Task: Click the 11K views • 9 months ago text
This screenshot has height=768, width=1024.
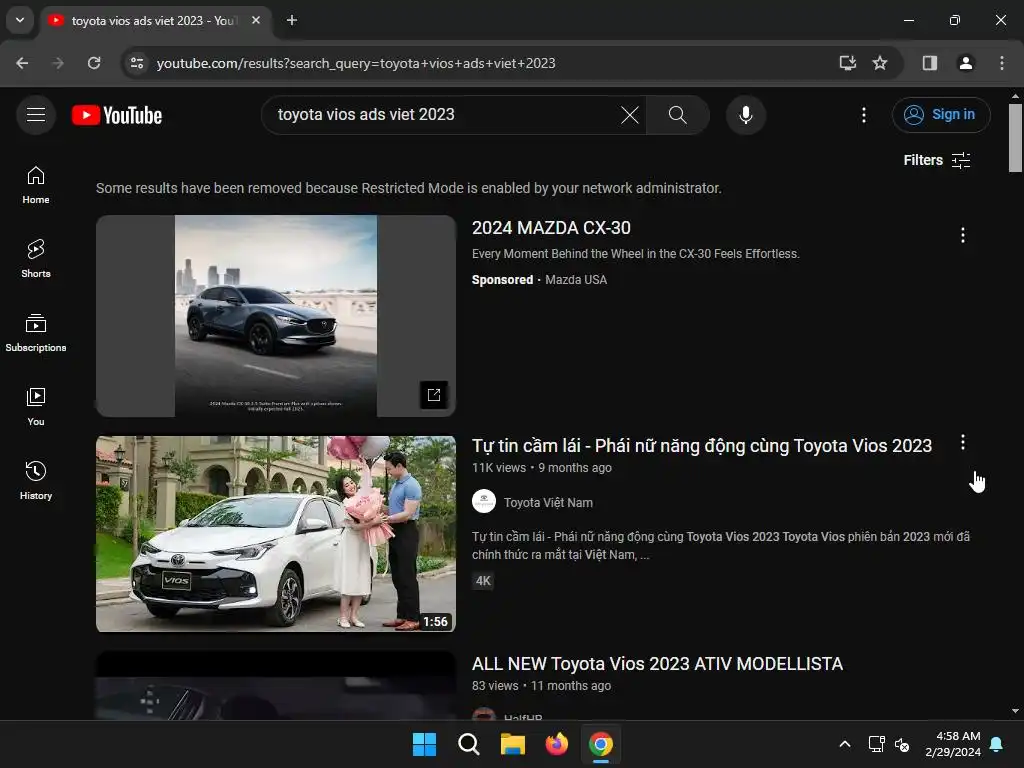Action: (x=542, y=468)
